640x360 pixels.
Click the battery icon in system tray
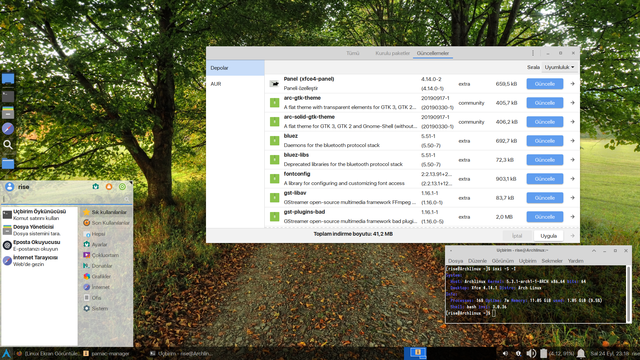(543, 353)
